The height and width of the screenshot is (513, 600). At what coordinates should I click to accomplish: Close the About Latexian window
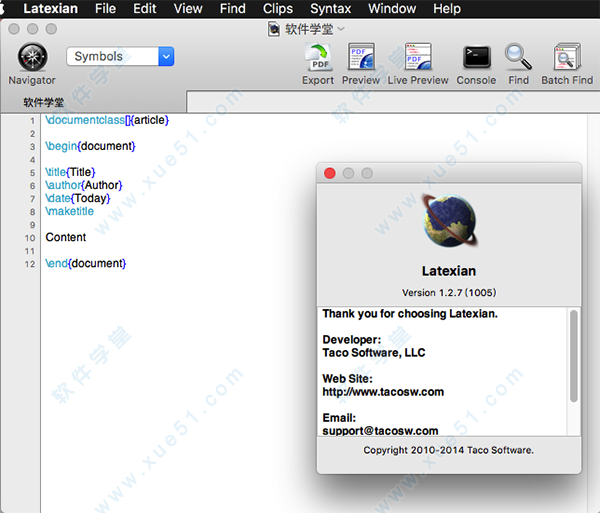pyautogui.click(x=329, y=173)
